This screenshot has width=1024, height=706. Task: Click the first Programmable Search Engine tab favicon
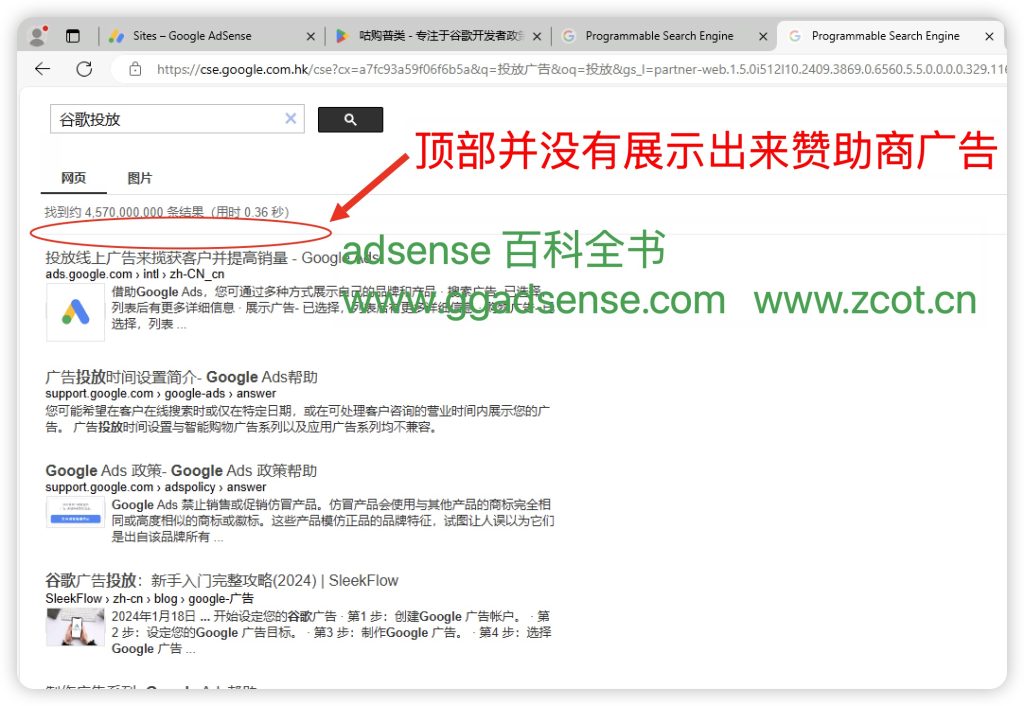coord(568,37)
